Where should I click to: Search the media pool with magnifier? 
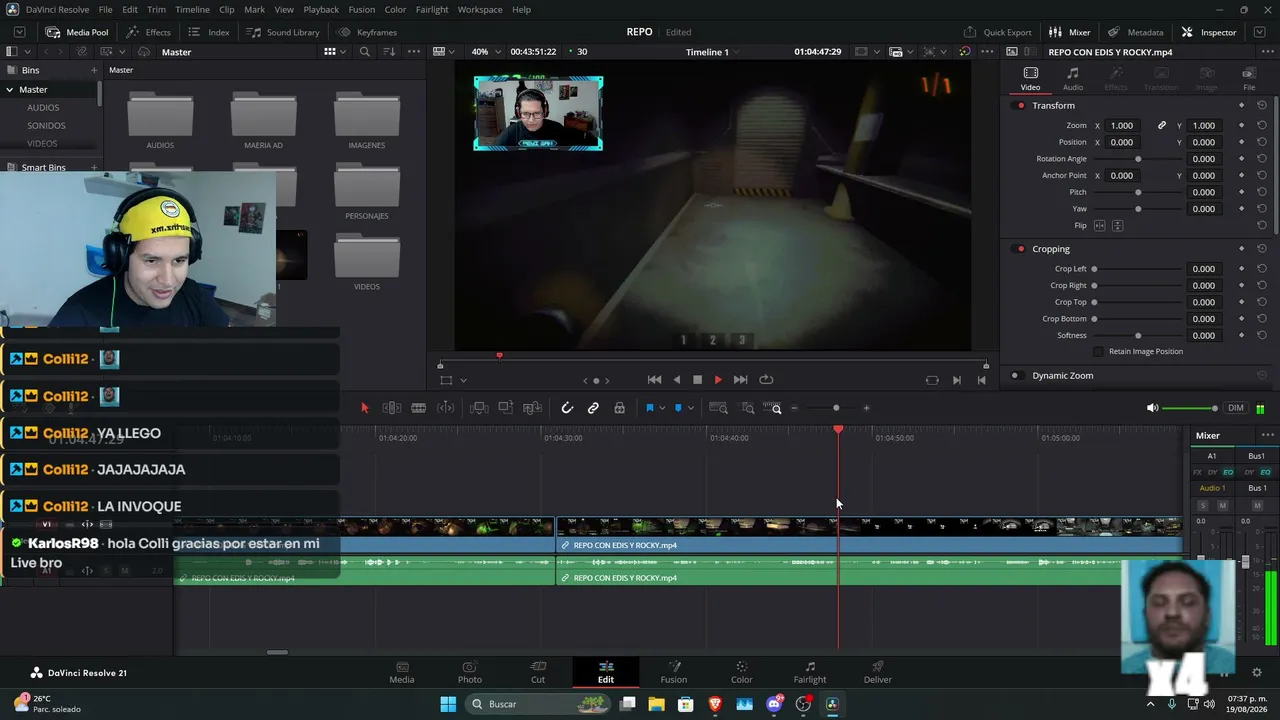pyautogui.click(x=364, y=52)
